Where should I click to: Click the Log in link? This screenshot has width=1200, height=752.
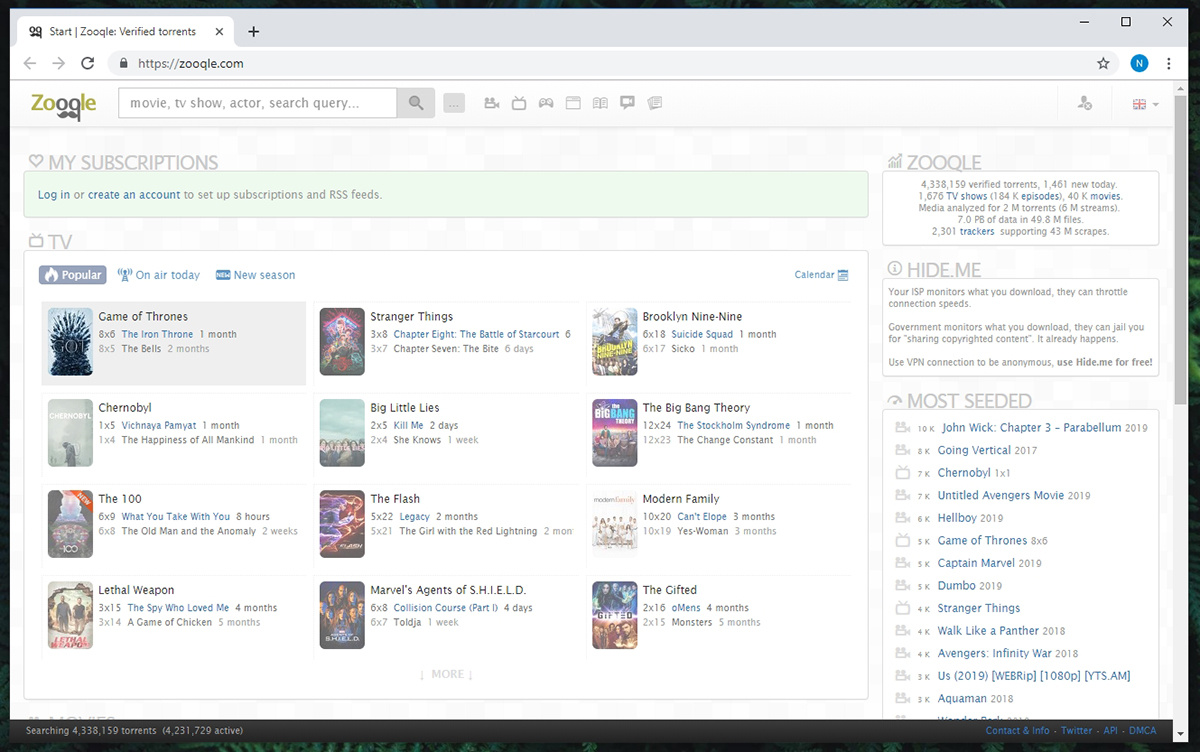[x=54, y=195]
